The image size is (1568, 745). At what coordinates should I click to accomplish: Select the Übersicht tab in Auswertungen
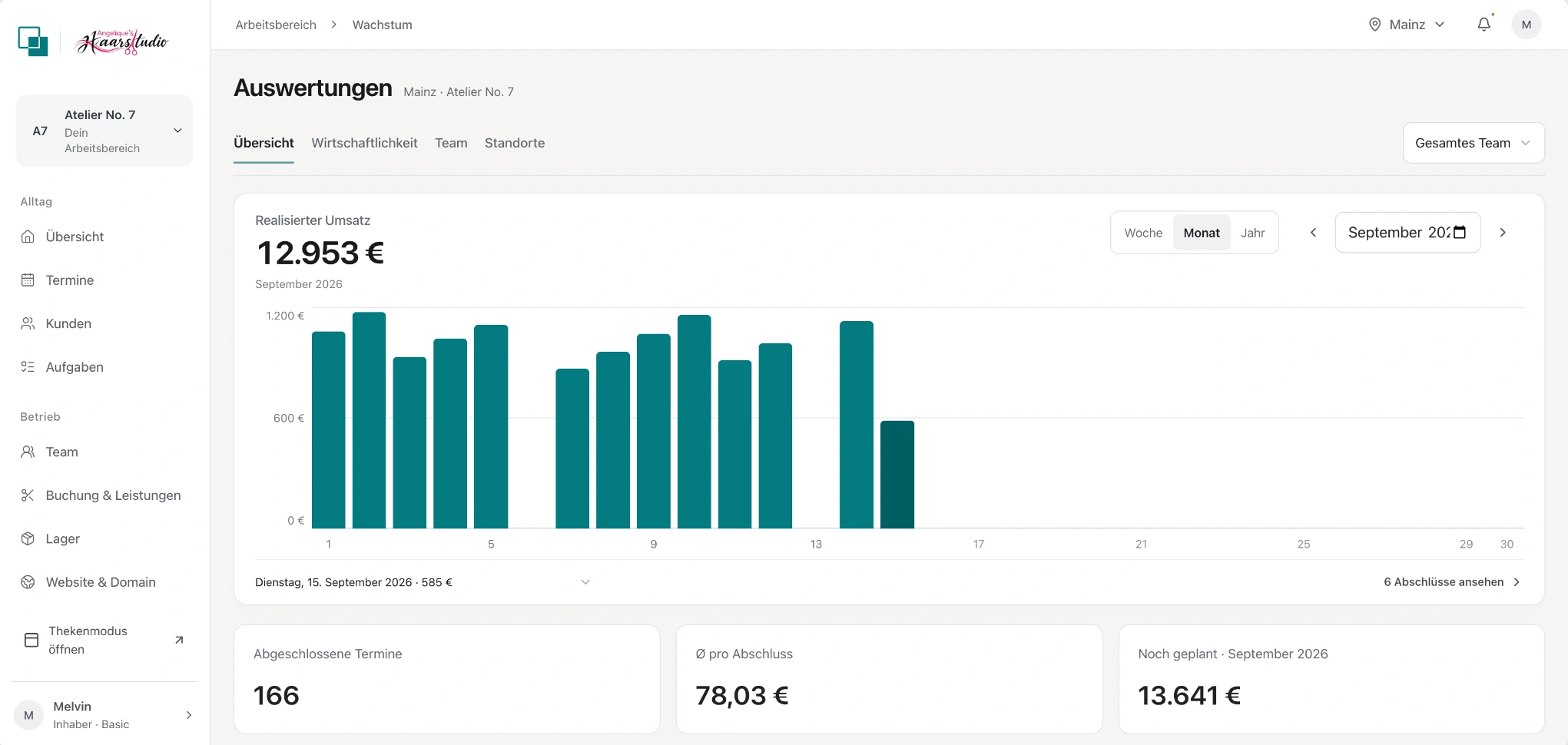point(264,143)
